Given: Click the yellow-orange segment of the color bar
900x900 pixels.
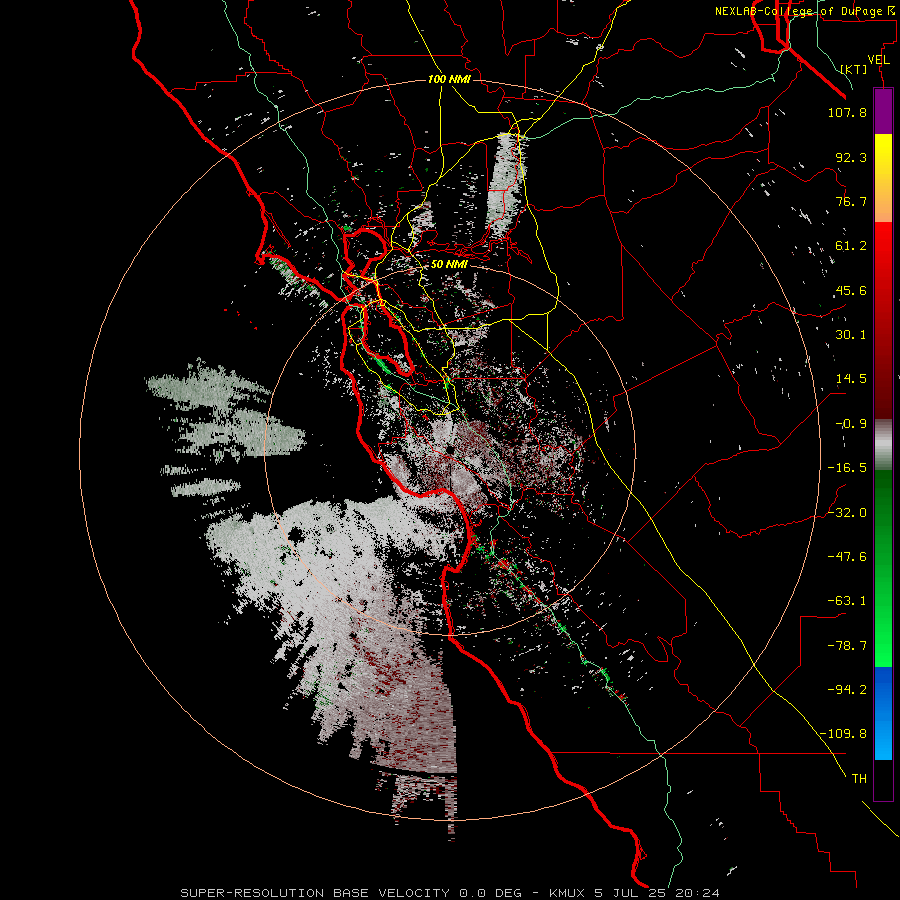Looking at the screenshot, I should click(883, 178).
